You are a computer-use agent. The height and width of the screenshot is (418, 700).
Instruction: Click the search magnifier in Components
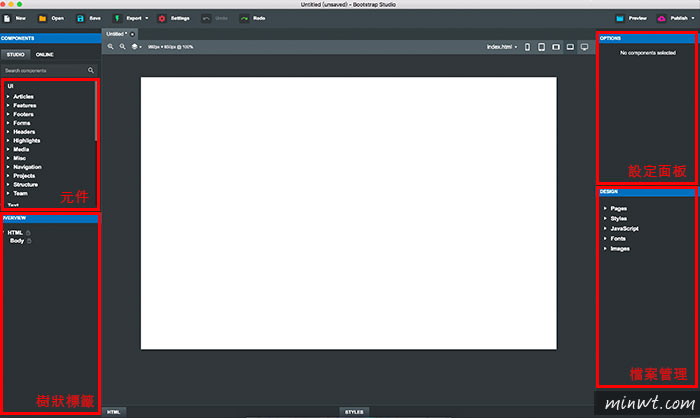(x=91, y=71)
